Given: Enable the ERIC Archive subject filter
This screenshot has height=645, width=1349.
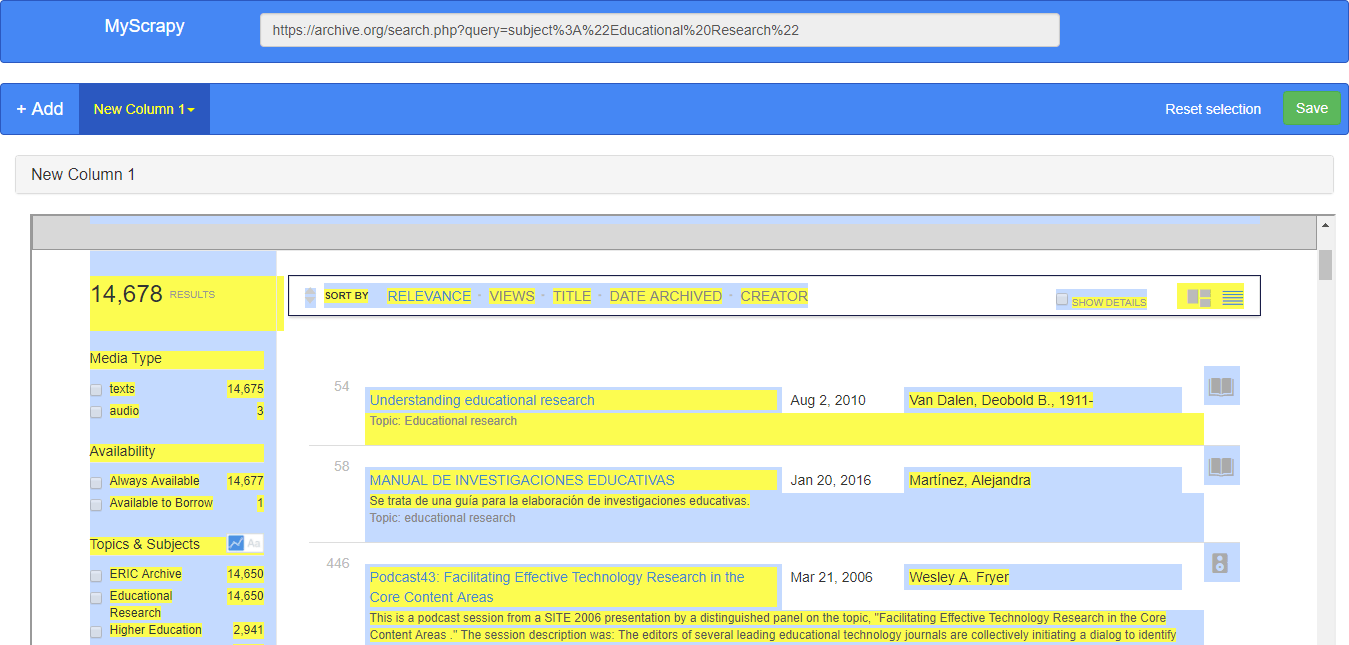Looking at the screenshot, I should click(95, 574).
